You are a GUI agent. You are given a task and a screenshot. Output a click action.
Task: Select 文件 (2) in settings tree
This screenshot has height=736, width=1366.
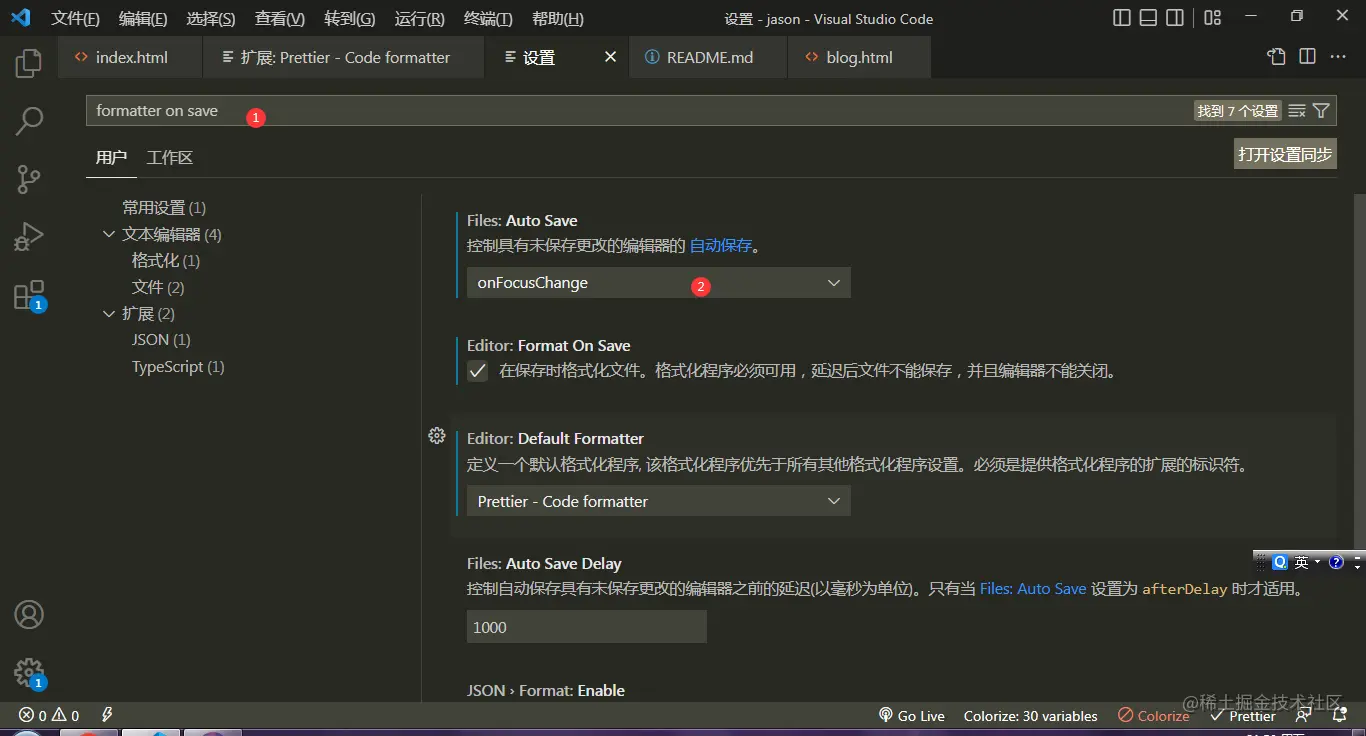coord(158,287)
